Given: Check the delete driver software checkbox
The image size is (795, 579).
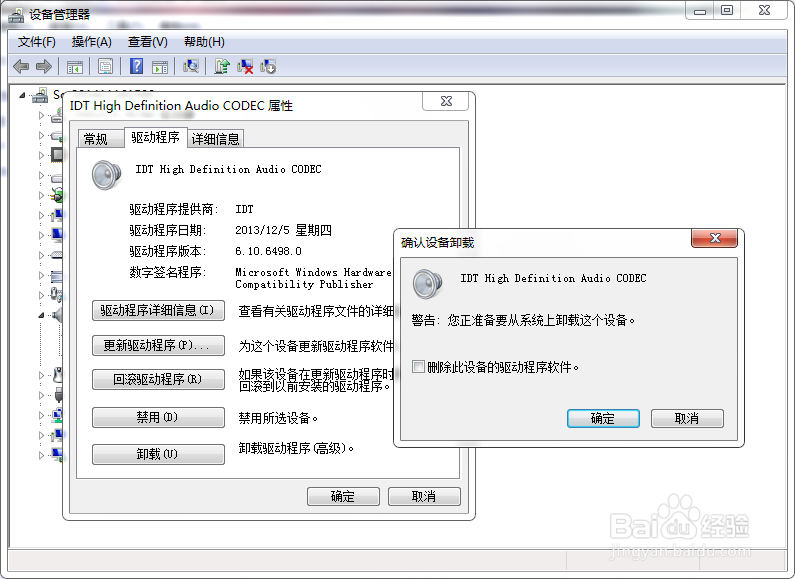Looking at the screenshot, I should click(x=418, y=367).
